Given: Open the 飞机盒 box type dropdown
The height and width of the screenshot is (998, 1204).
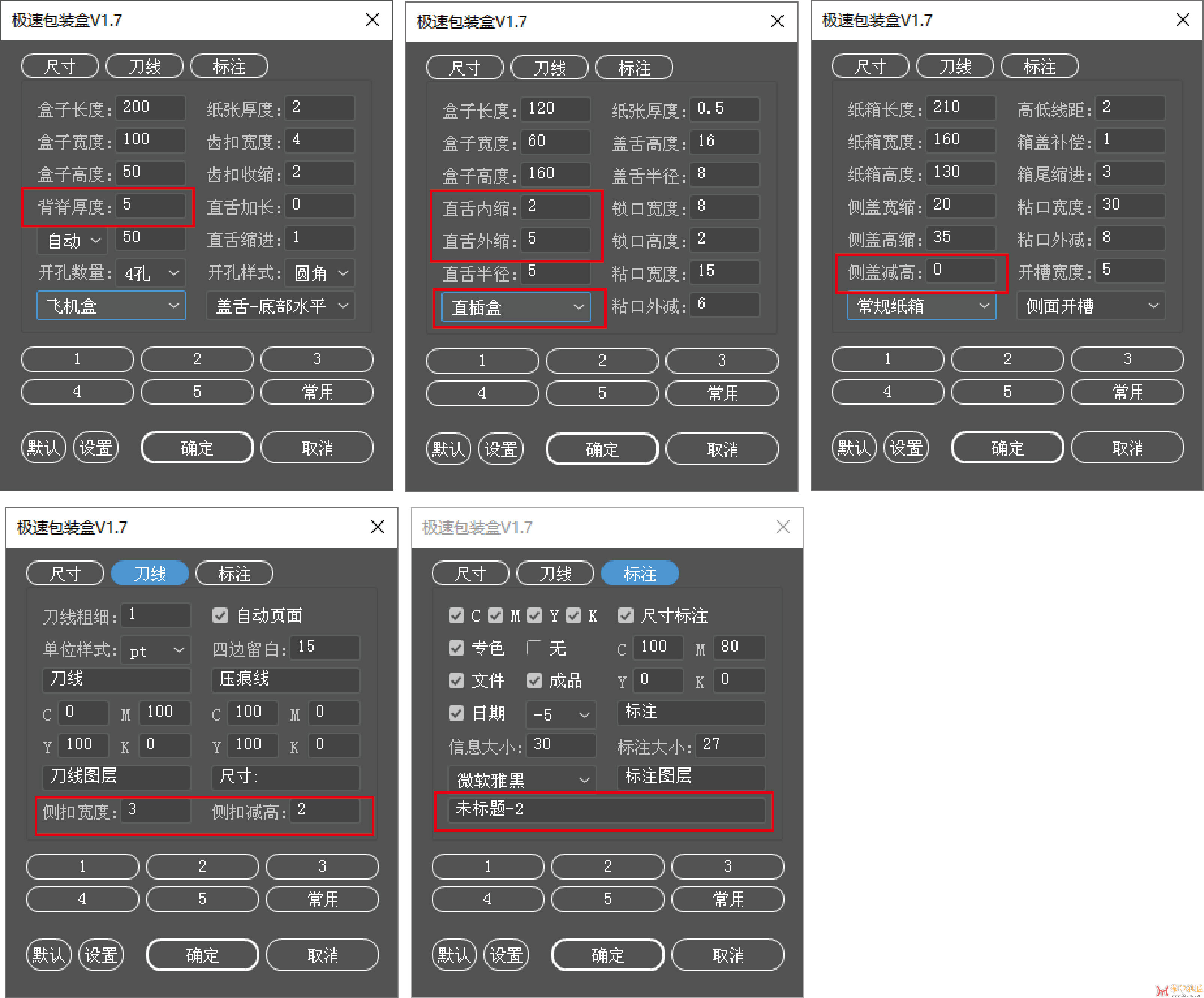Looking at the screenshot, I should (111, 306).
